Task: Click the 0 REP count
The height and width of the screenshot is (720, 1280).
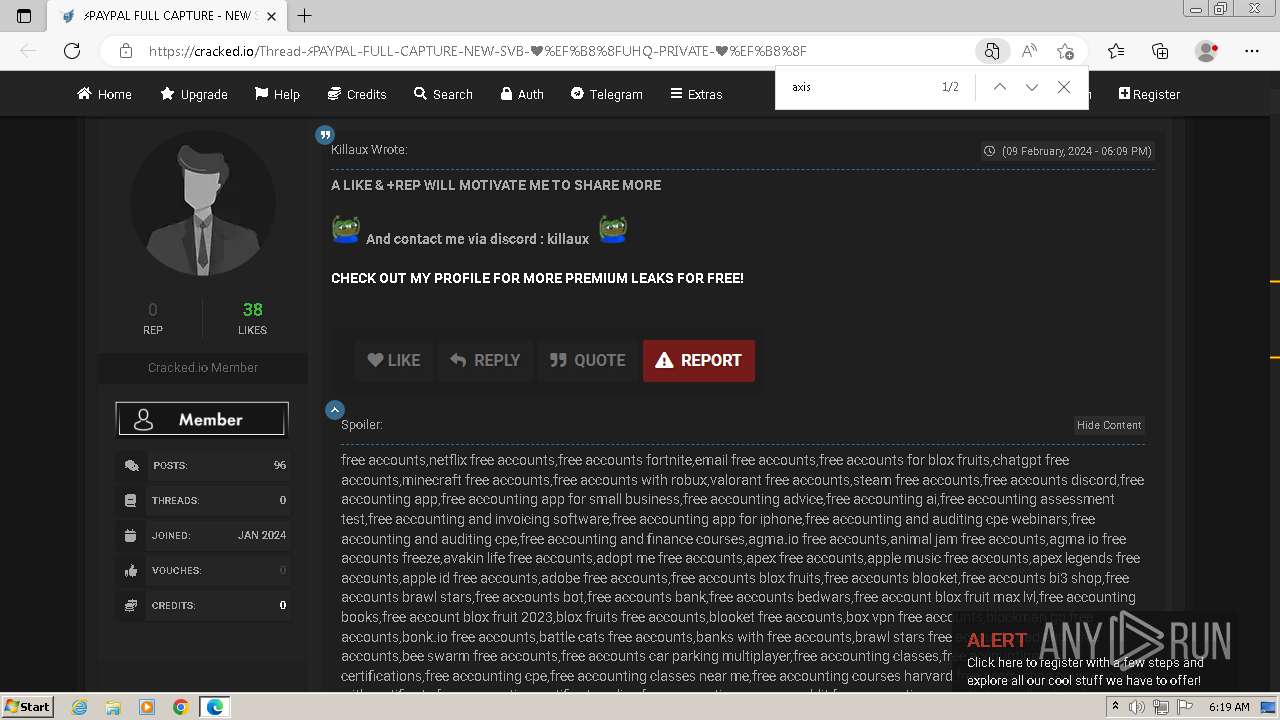Action: pyautogui.click(x=153, y=318)
